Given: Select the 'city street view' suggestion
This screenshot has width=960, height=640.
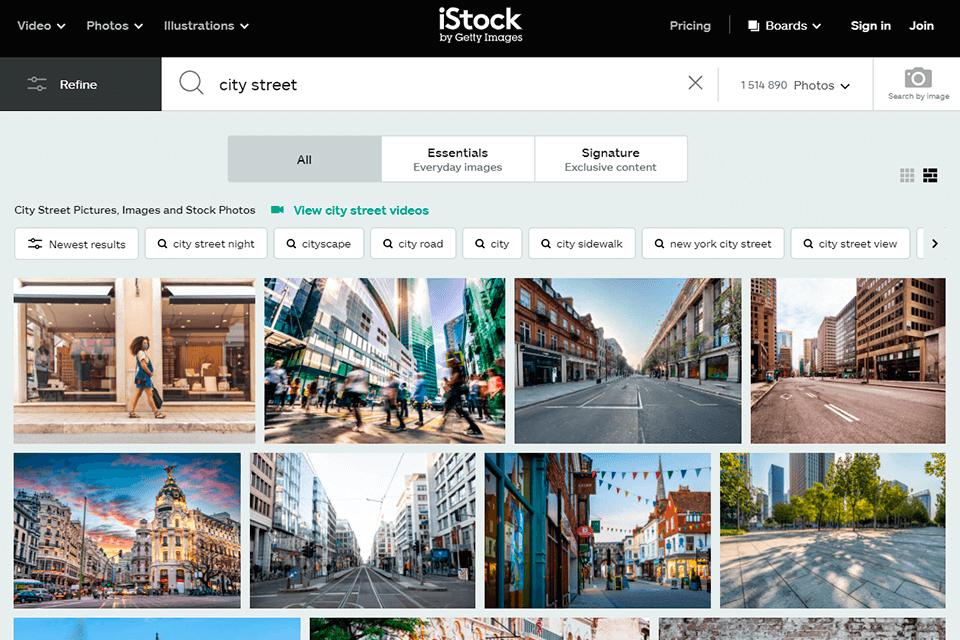Looking at the screenshot, I should coord(850,244).
